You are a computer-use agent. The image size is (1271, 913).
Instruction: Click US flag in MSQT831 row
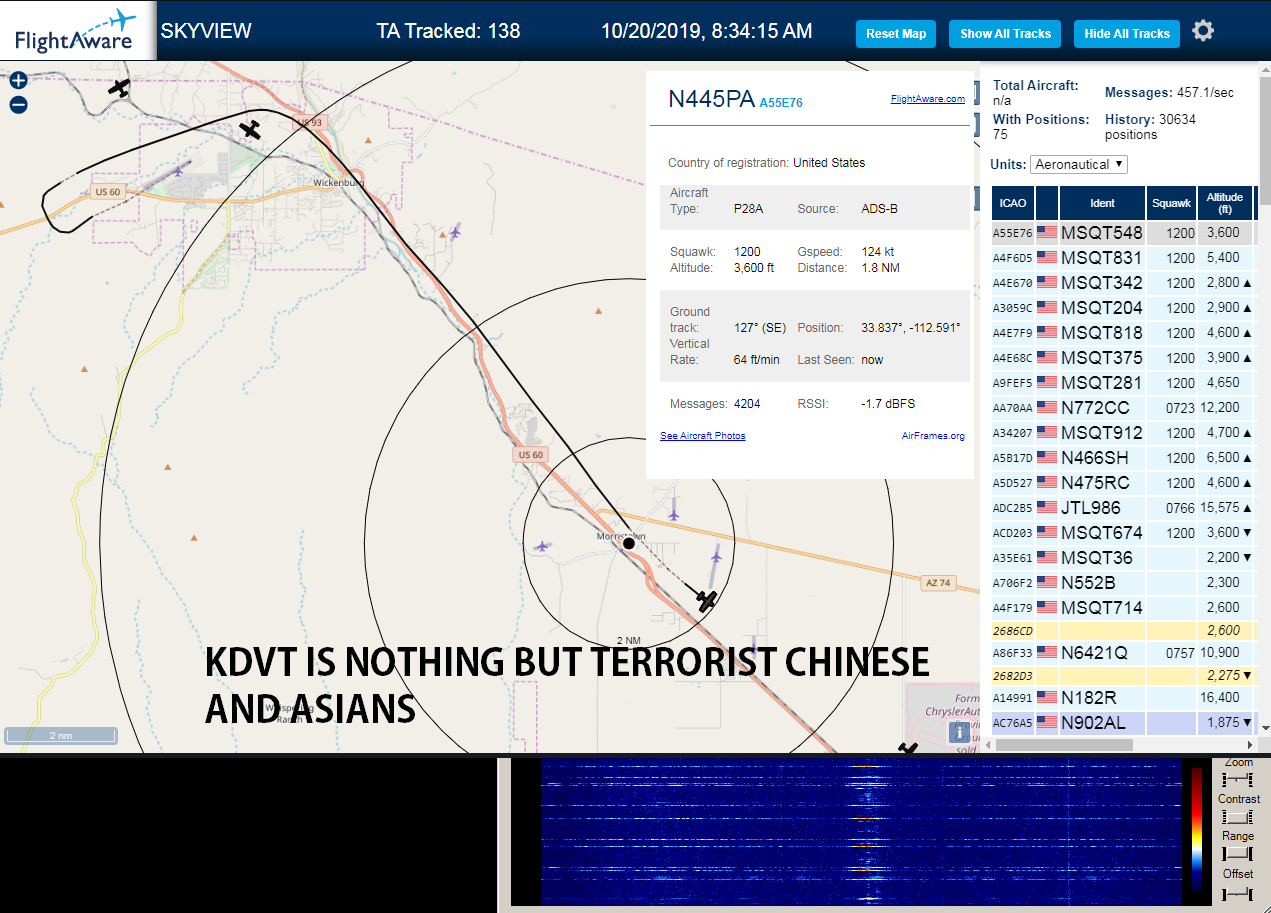tap(1047, 258)
